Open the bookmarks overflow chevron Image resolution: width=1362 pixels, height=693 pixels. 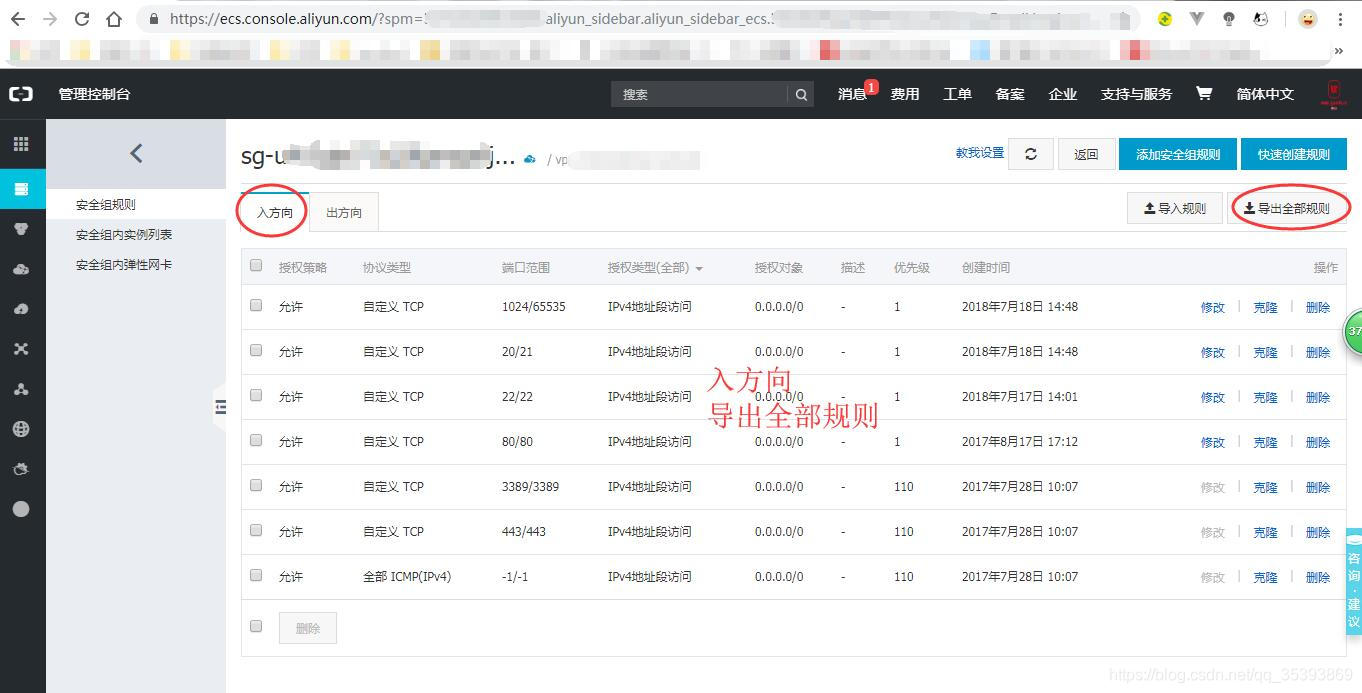click(x=1339, y=50)
